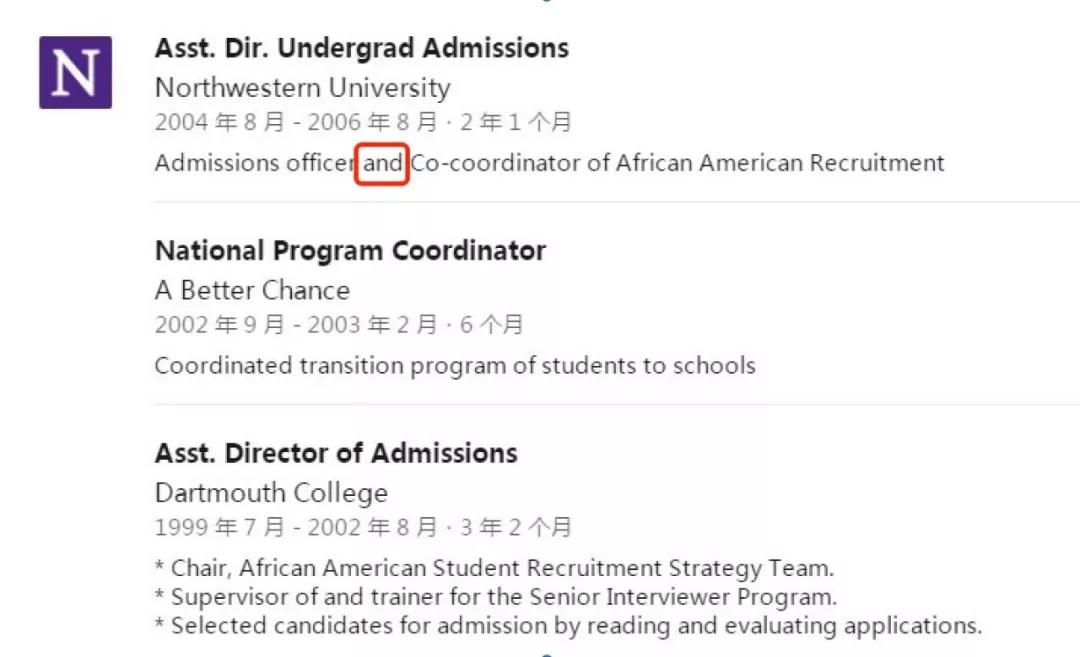Click the Senior Interviewer Program bullet line
1080x657 pixels.
click(x=496, y=596)
